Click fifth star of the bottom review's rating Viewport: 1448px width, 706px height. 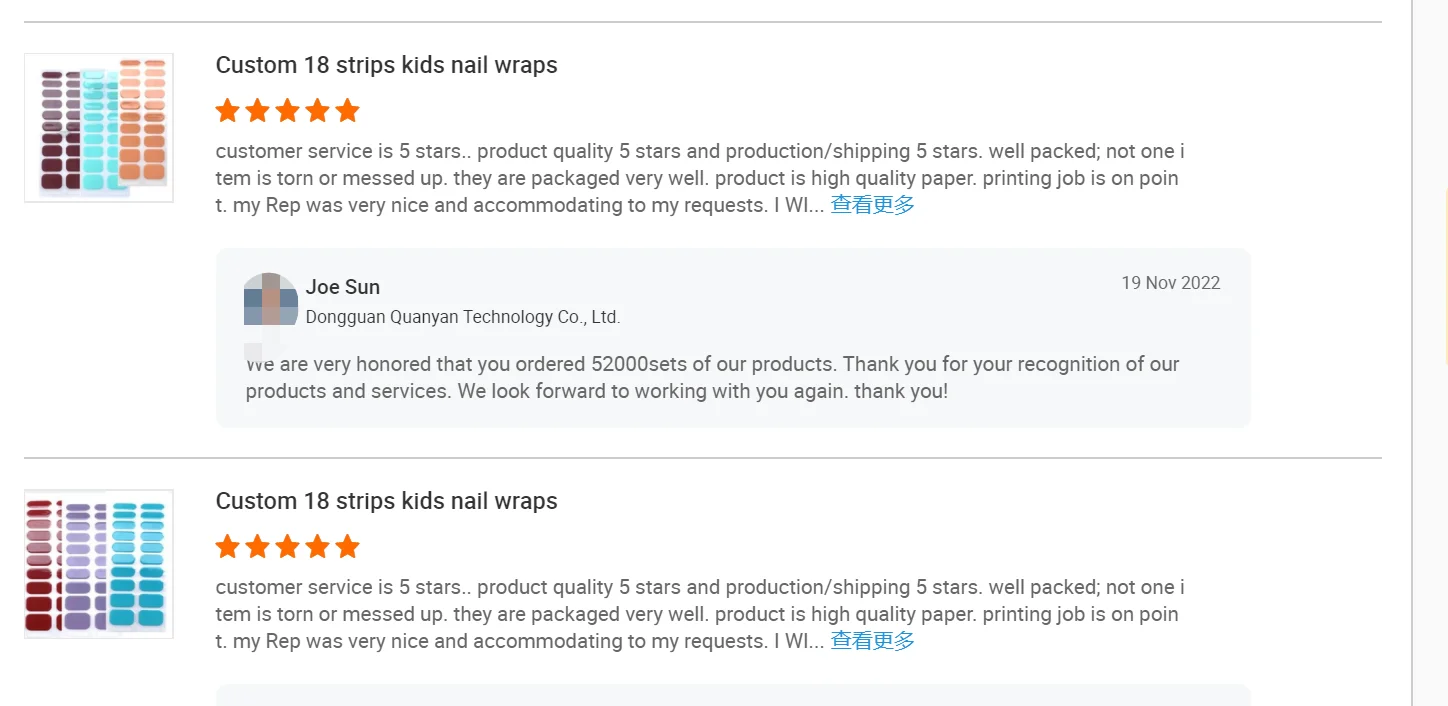pos(347,547)
